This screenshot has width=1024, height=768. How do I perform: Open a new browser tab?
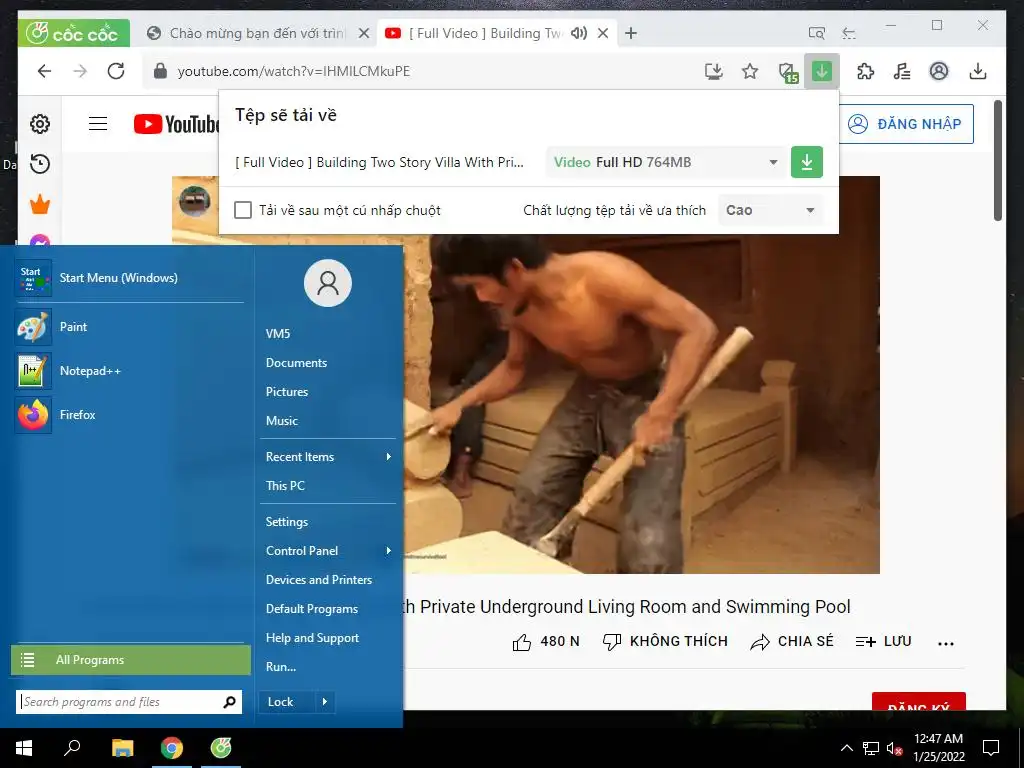(x=630, y=33)
